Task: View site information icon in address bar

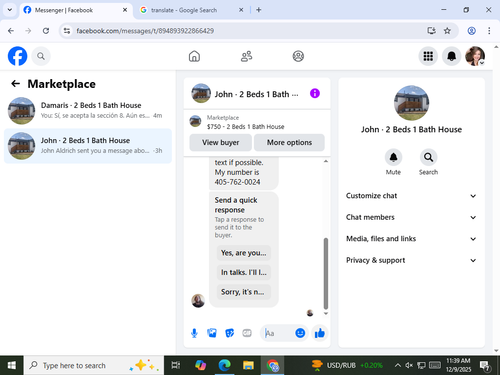Action: coord(67,31)
